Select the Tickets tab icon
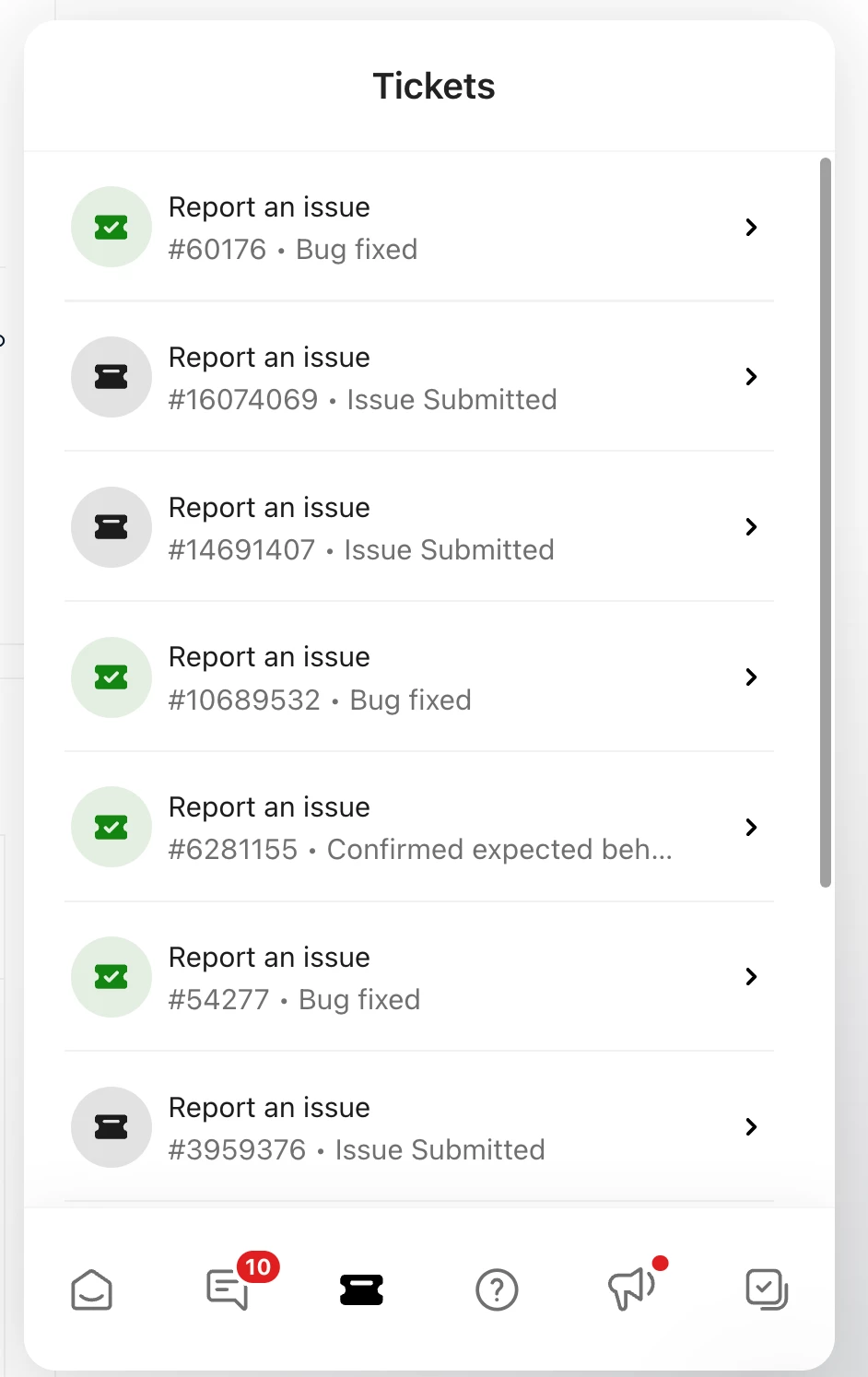868x1377 pixels. tap(361, 1289)
